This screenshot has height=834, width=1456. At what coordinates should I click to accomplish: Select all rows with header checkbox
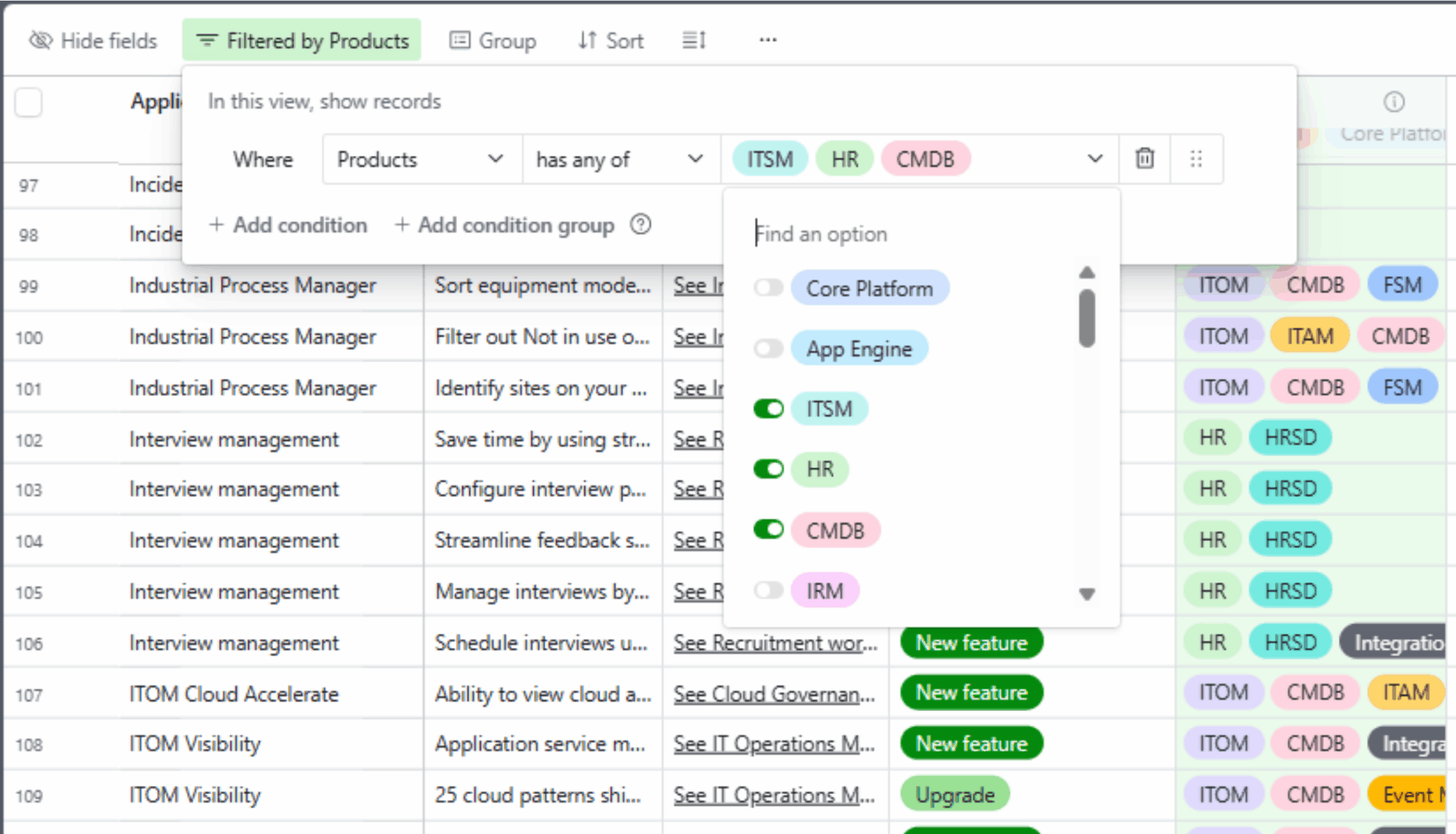coord(28,102)
